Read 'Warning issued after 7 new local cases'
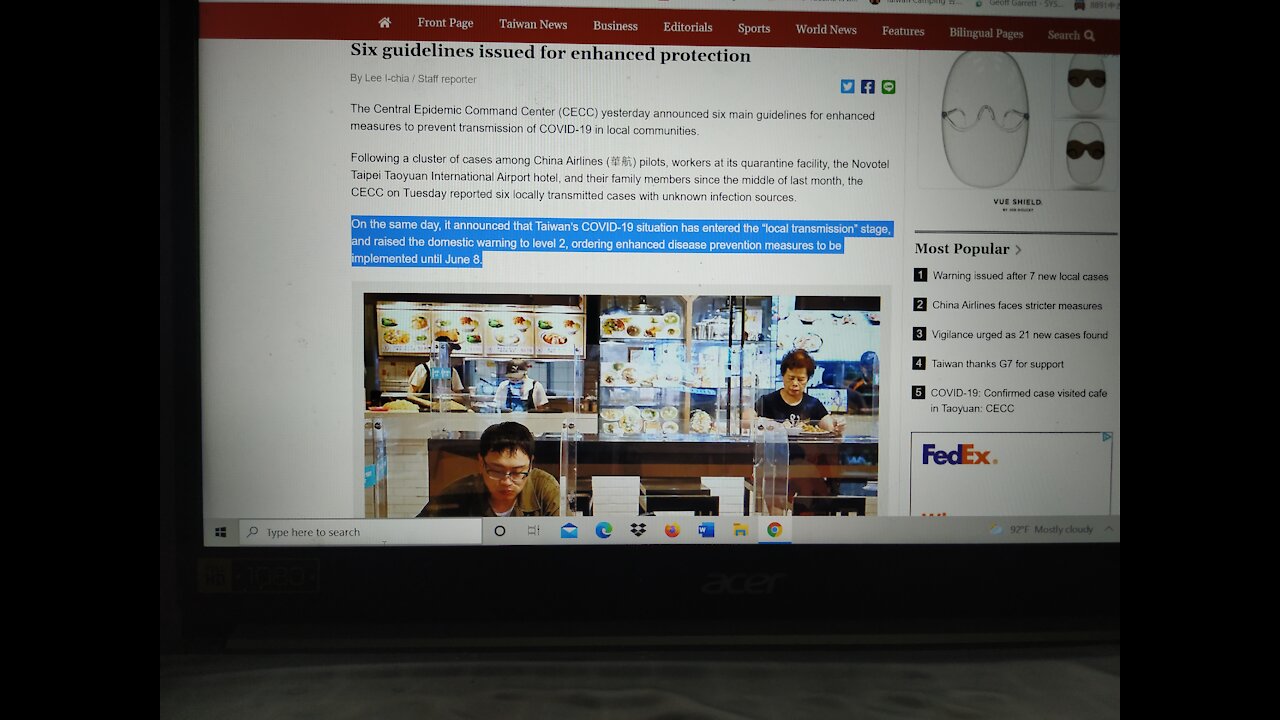The width and height of the screenshot is (1280, 720). tap(1020, 276)
